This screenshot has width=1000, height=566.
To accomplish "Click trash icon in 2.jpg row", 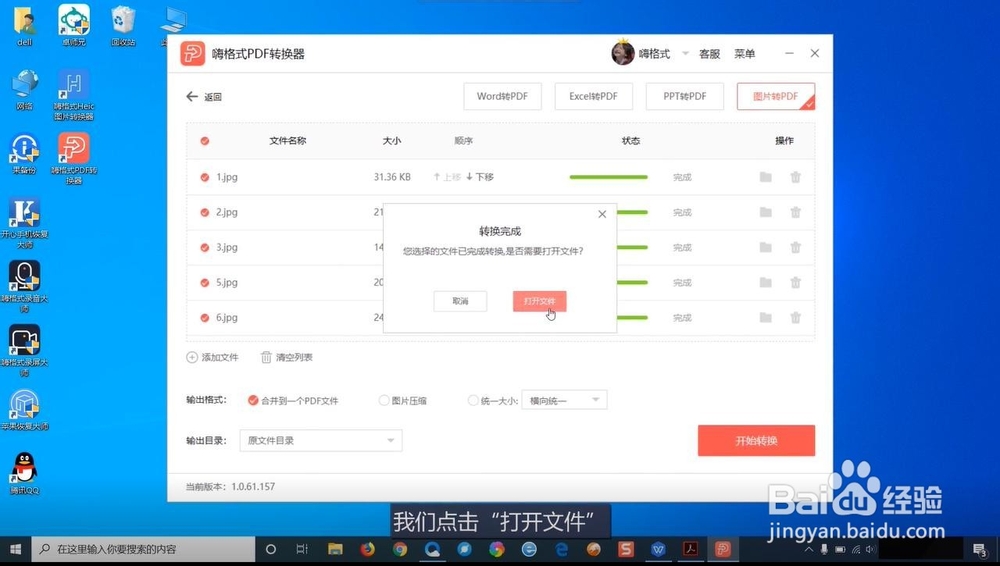I will coord(795,212).
